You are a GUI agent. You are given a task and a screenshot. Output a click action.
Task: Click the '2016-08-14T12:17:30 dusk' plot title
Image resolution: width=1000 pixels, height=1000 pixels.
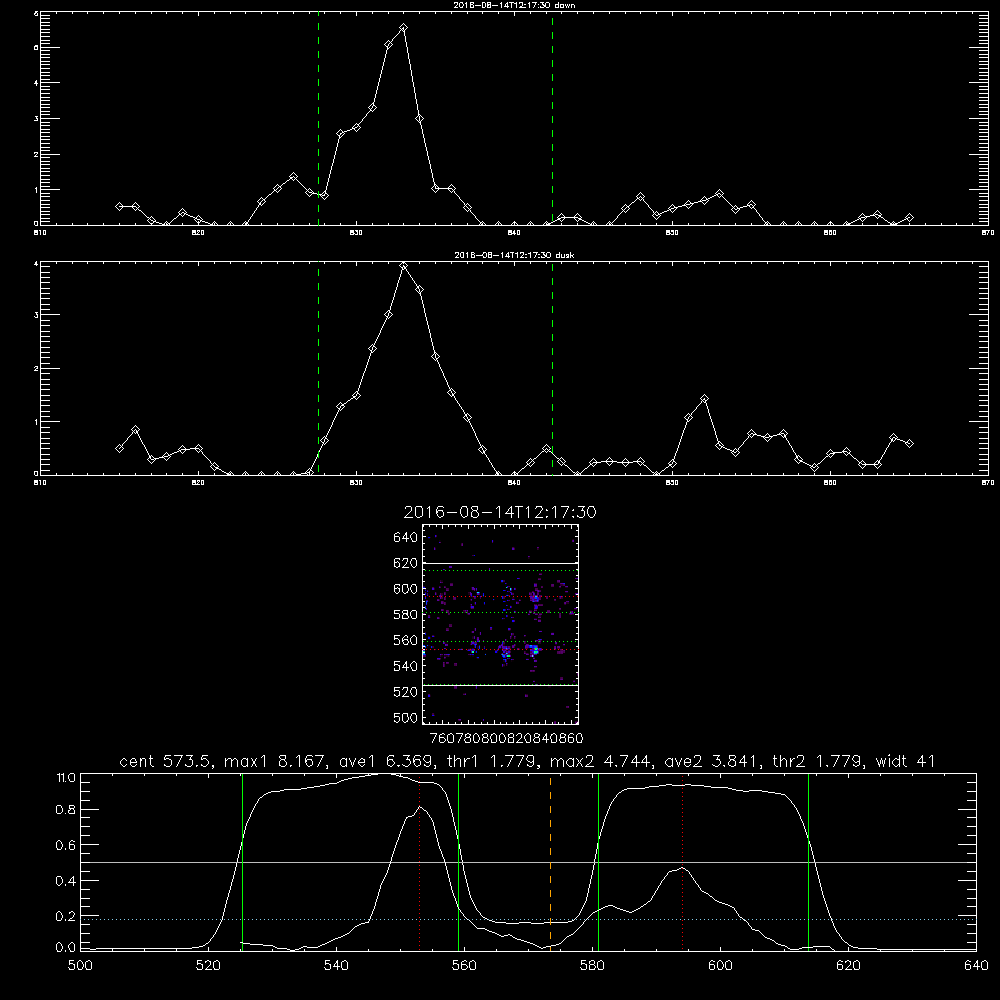514,255
